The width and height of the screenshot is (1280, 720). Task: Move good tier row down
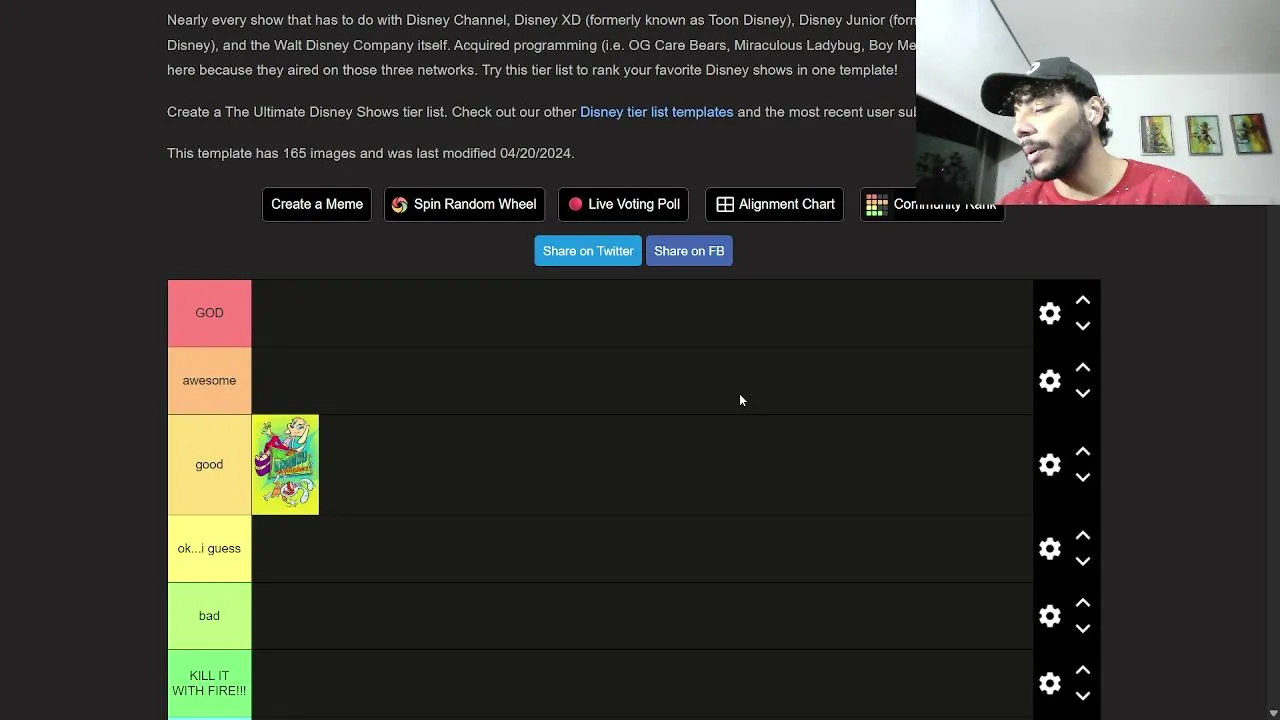click(1082, 478)
